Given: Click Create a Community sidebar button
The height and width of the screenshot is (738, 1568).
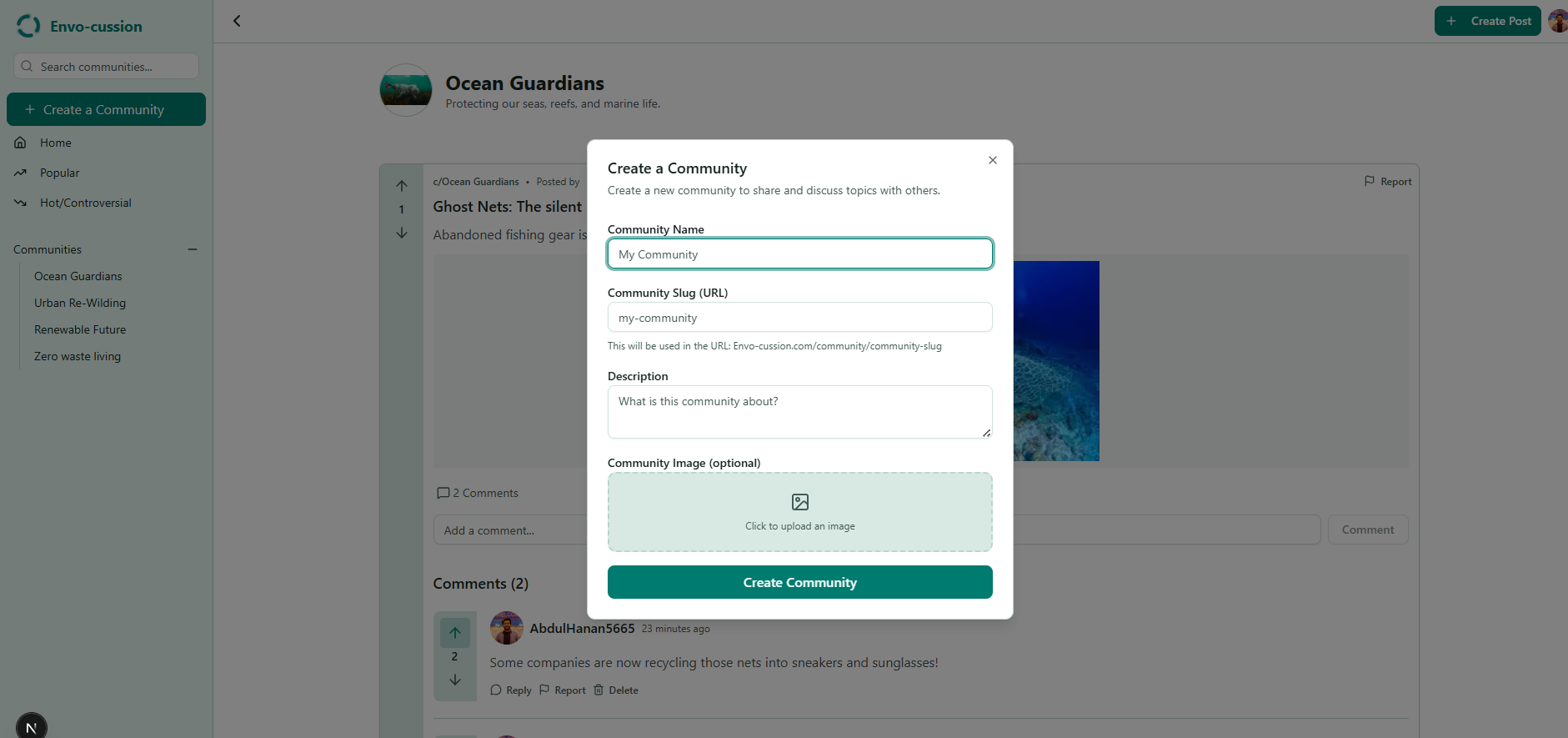Looking at the screenshot, I should pyautogui.click(x=106, y=109).
